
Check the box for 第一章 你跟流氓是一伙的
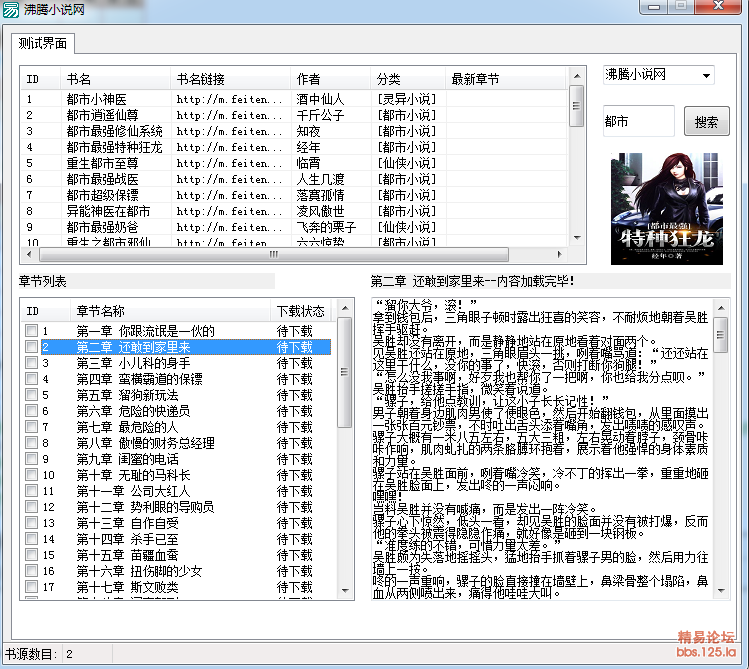32,330
